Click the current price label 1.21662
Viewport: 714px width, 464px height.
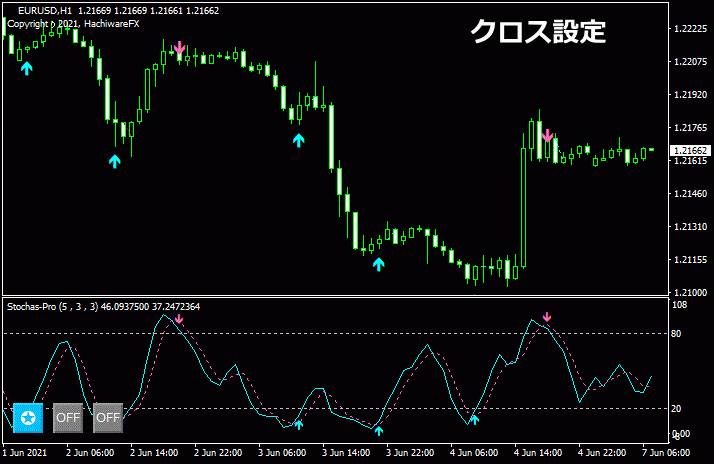pos(689,151)
